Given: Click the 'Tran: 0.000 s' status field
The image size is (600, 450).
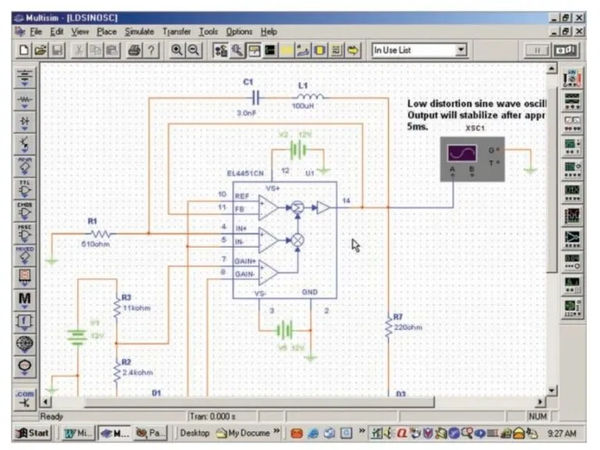Looking at the screenshot, I should (x=222, y=416).
